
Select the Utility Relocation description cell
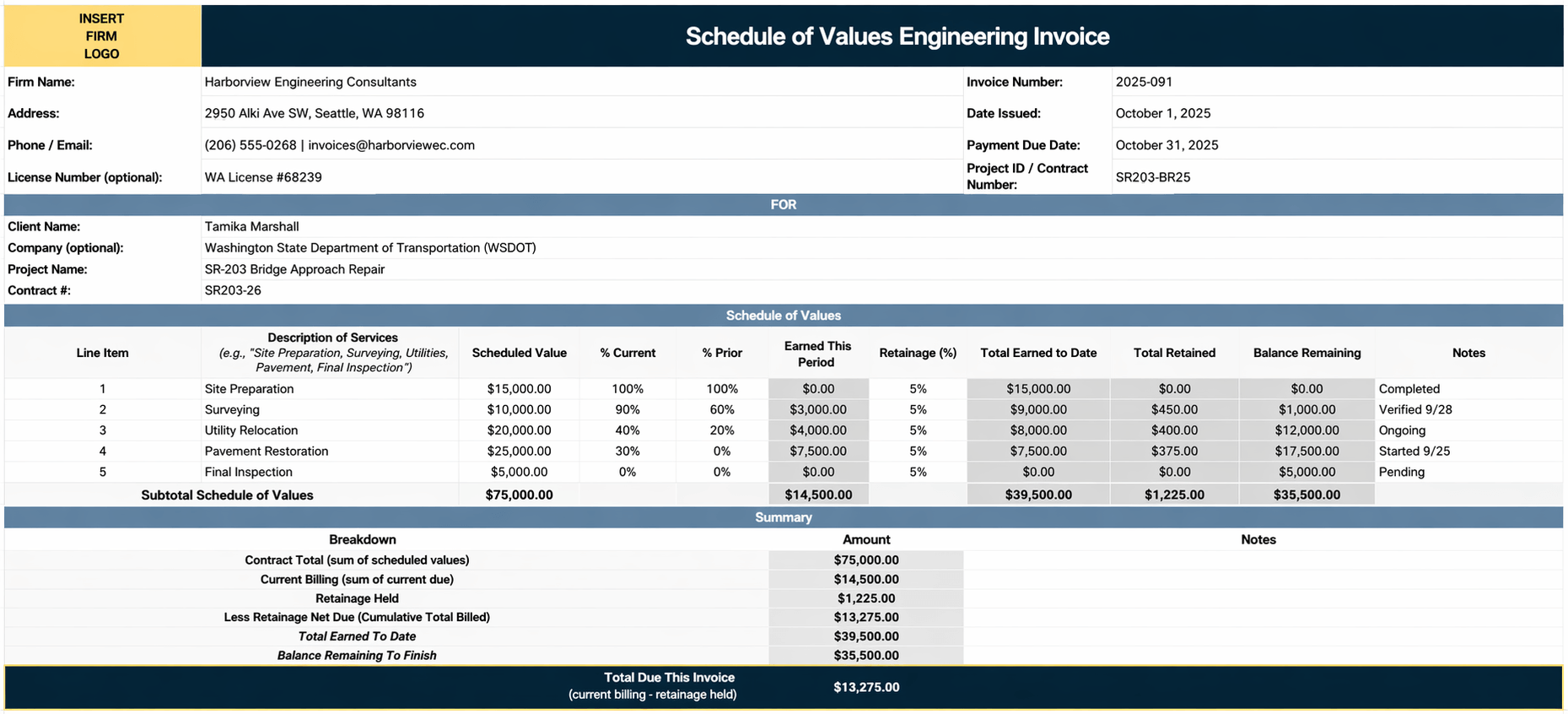[x=330, y=430]
